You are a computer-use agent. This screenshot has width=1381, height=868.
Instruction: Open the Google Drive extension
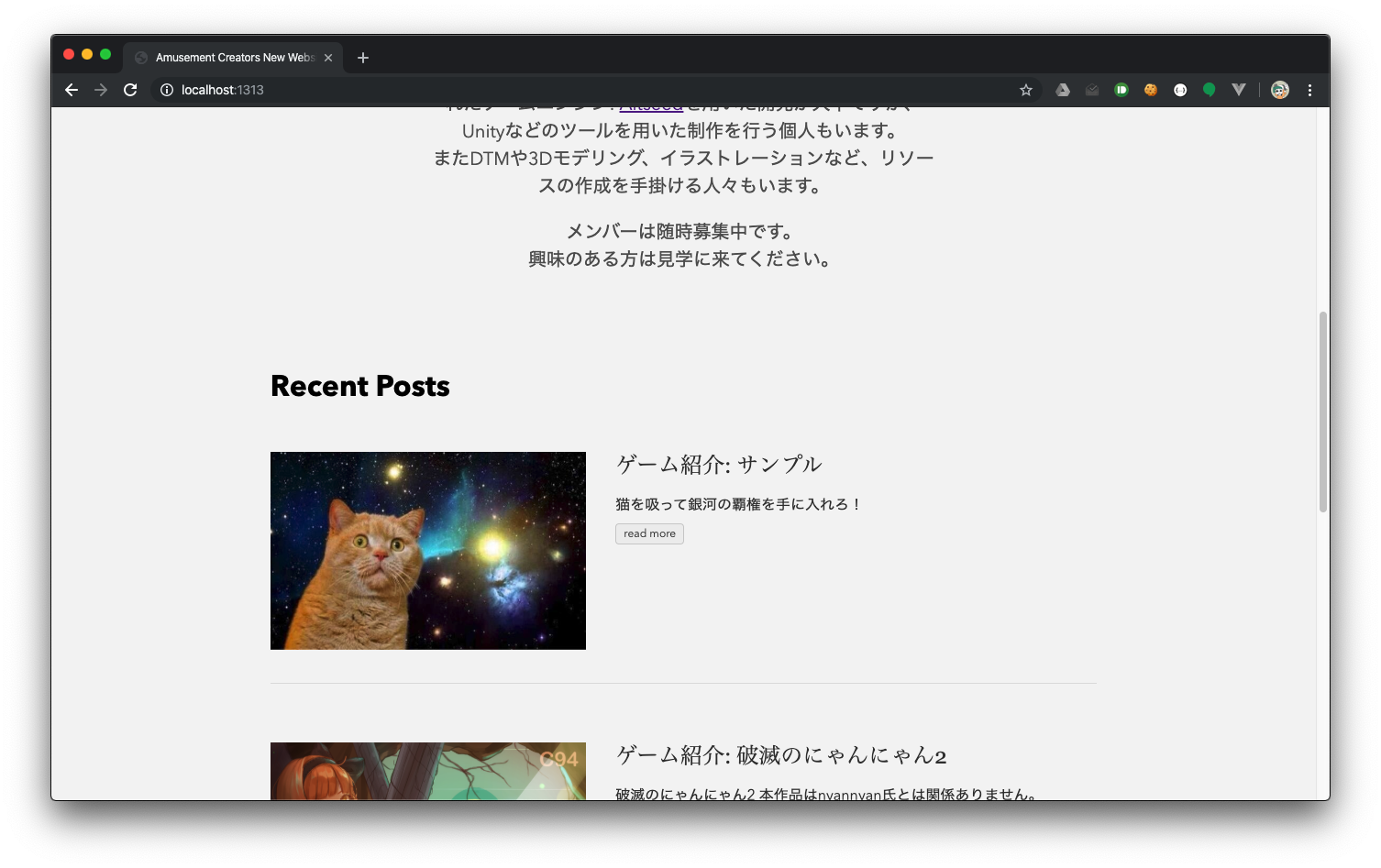tap(1063, 90)
